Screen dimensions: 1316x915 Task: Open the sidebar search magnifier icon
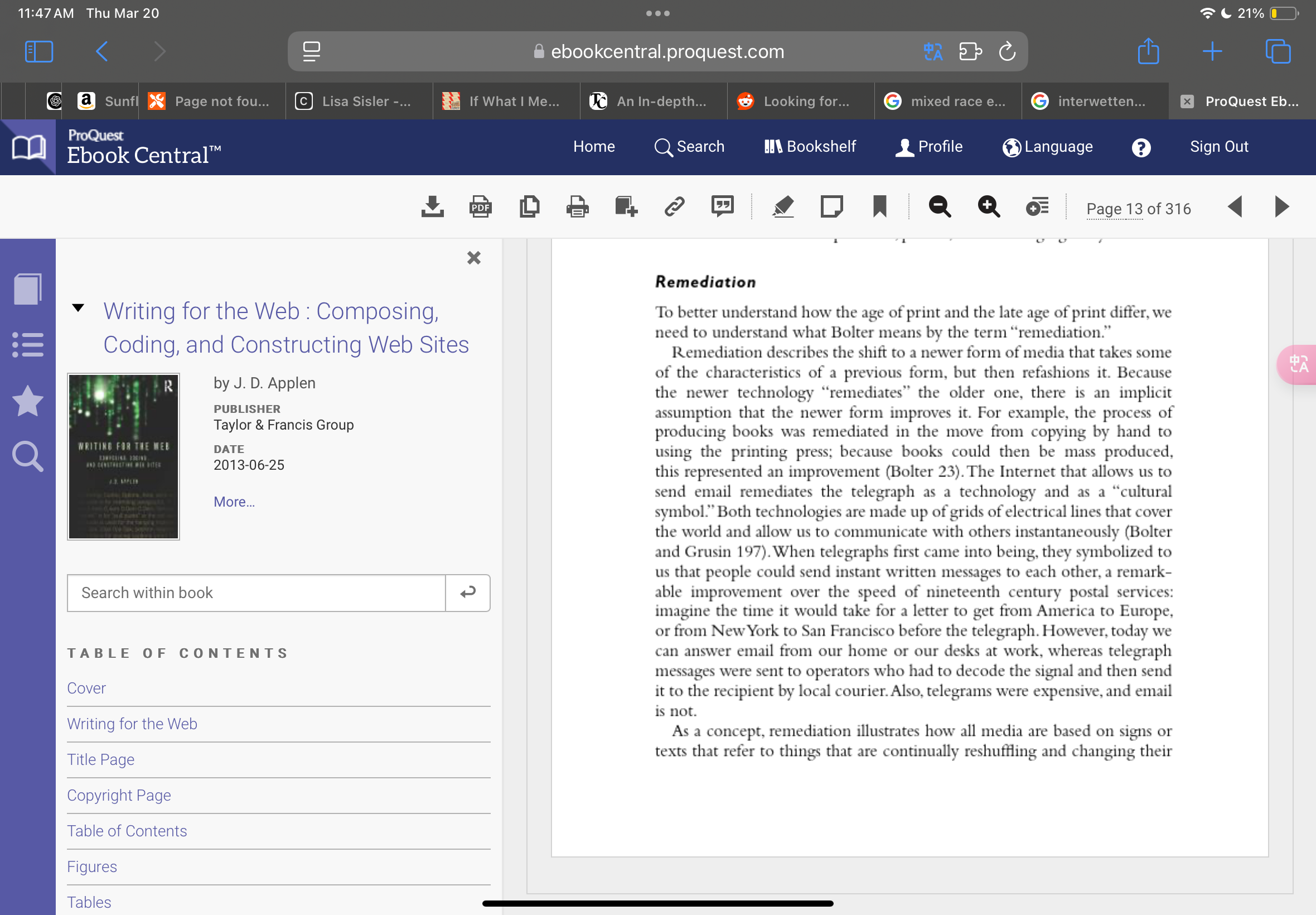(x=27, y=457)
